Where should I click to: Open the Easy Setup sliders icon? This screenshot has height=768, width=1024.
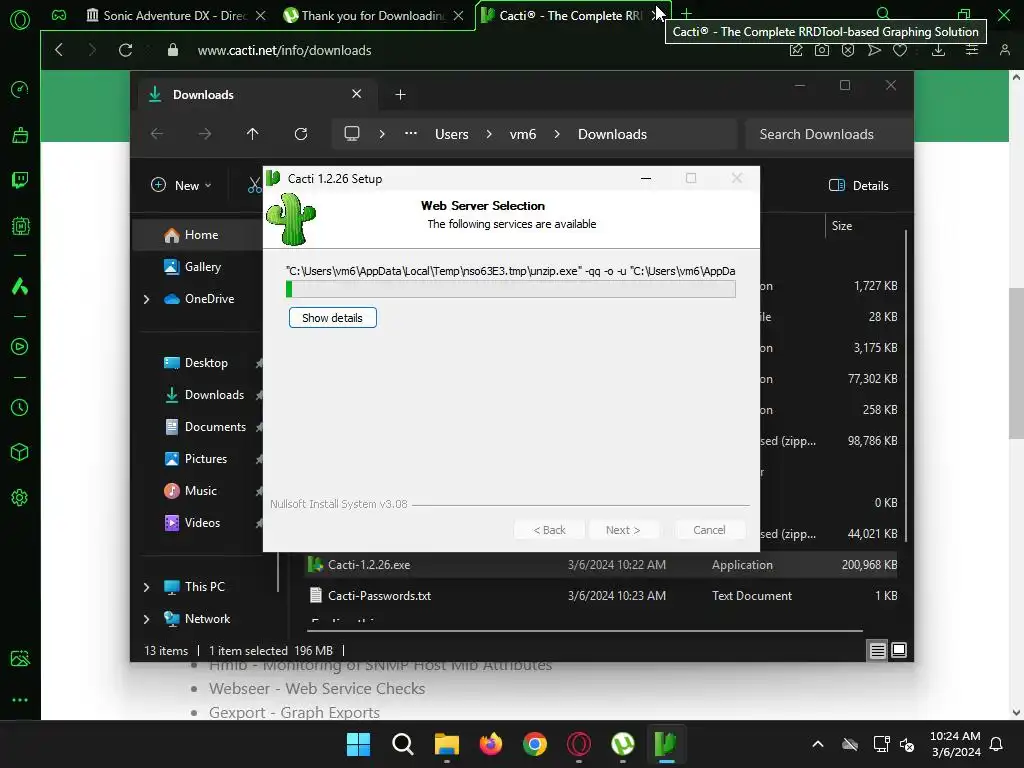click(x=972, y=50)
